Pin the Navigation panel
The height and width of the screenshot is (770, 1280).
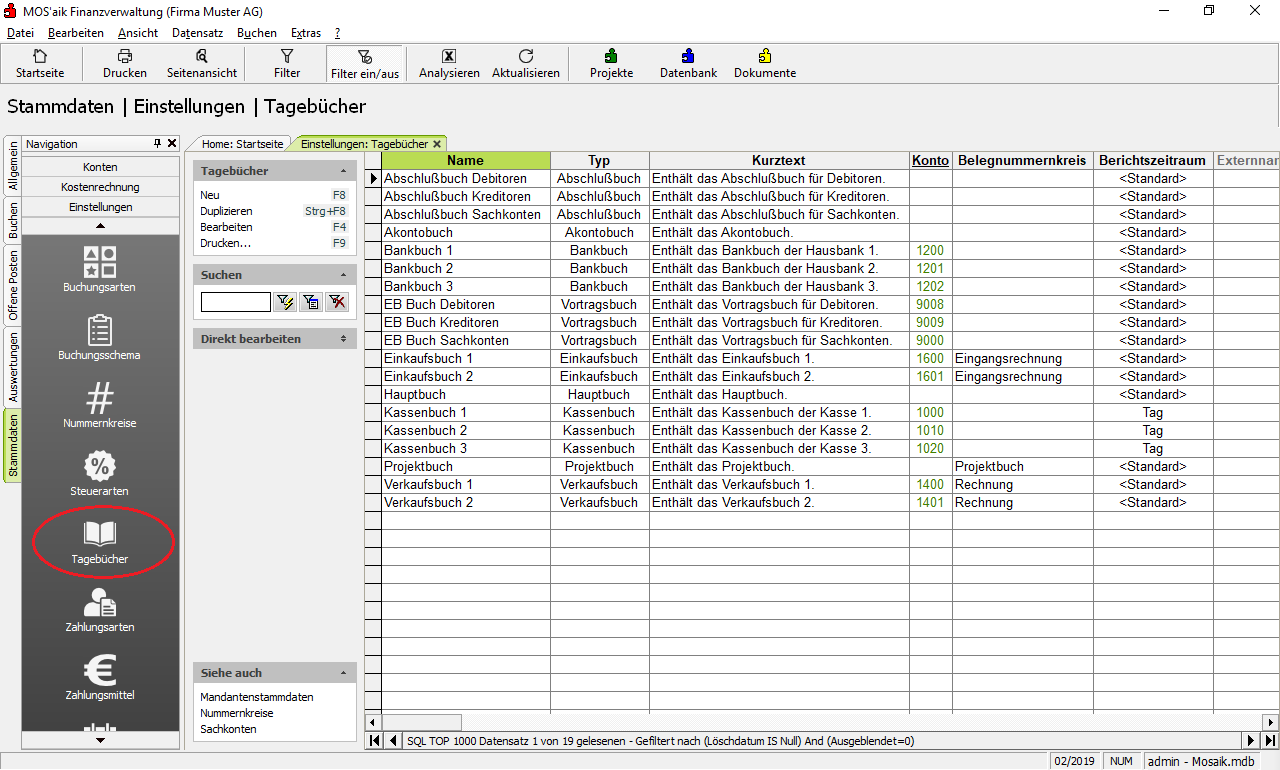(x=157, y=144)
